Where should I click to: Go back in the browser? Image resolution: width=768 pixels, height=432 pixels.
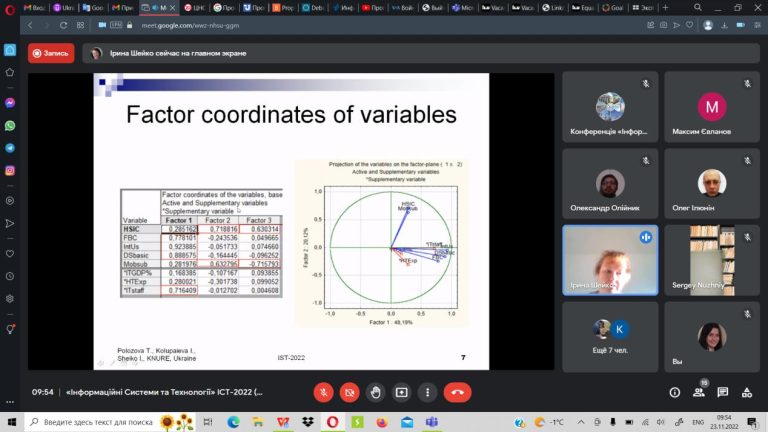tap(30, 25)
